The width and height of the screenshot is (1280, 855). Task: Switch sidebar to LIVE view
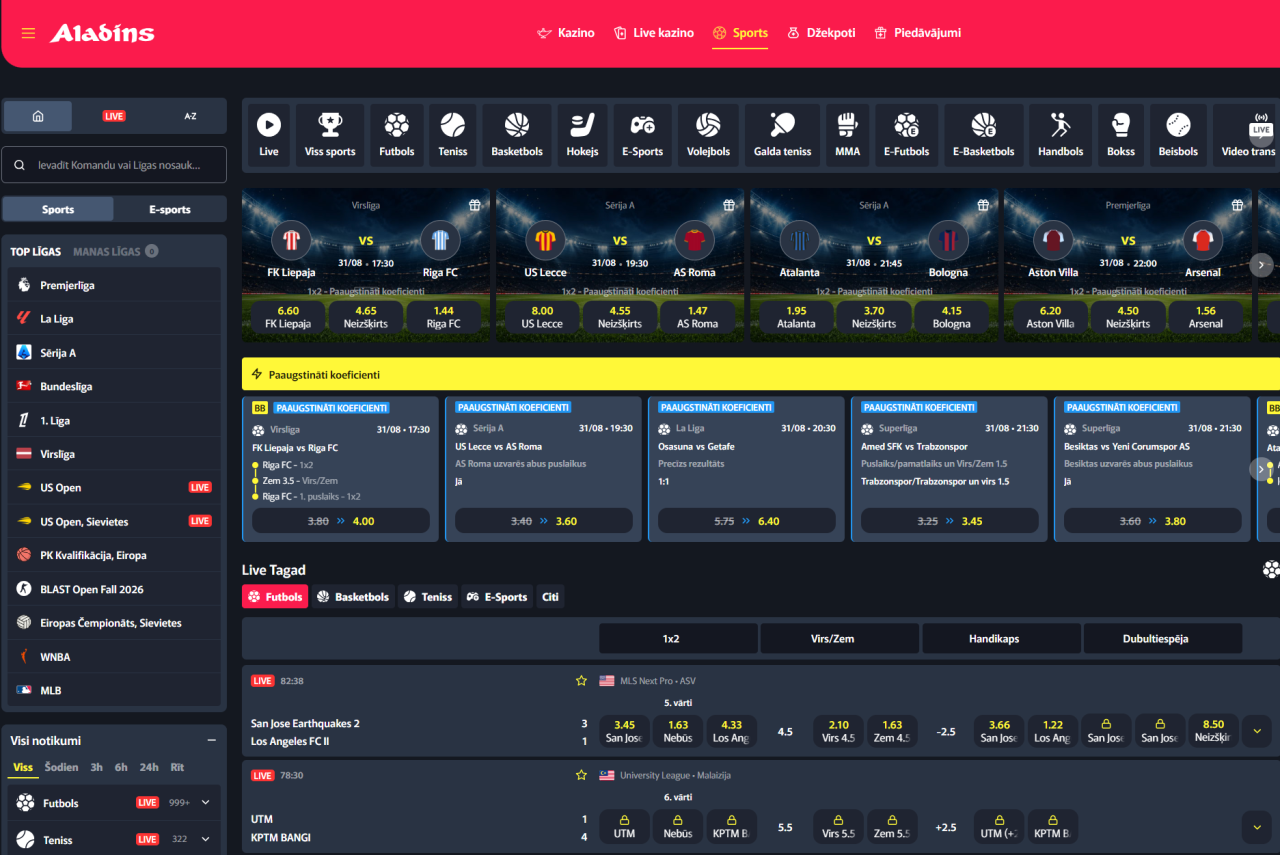click(x=114, y=116)
